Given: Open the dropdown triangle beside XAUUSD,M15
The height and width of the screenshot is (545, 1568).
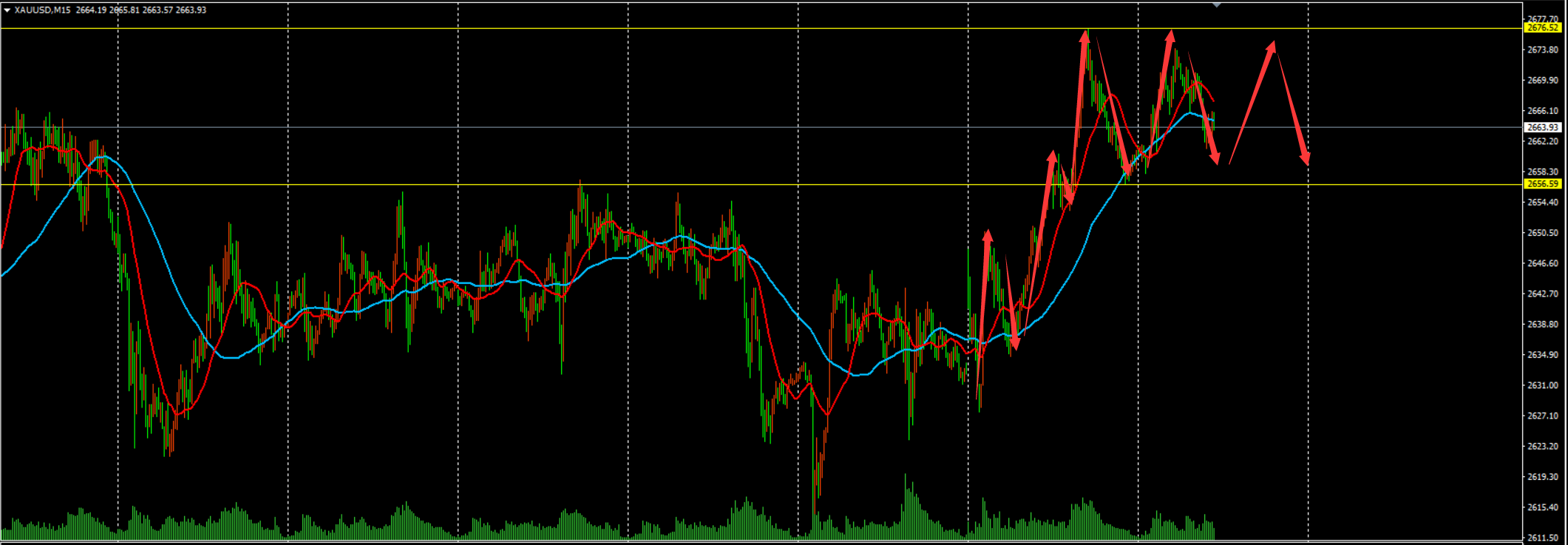Looking at the screenshot, I should point(7,10).
